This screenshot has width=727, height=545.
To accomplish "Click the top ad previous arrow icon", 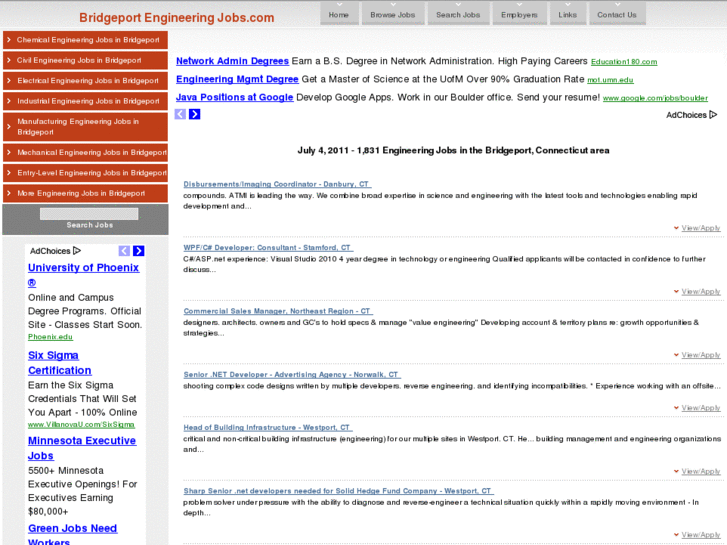I will tap(180, 114).
